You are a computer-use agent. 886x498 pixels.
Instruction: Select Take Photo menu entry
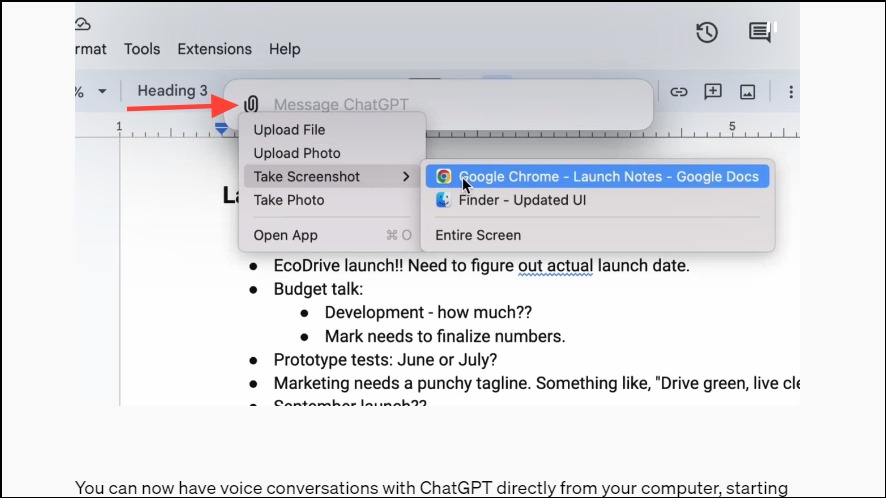coord(332,200)
